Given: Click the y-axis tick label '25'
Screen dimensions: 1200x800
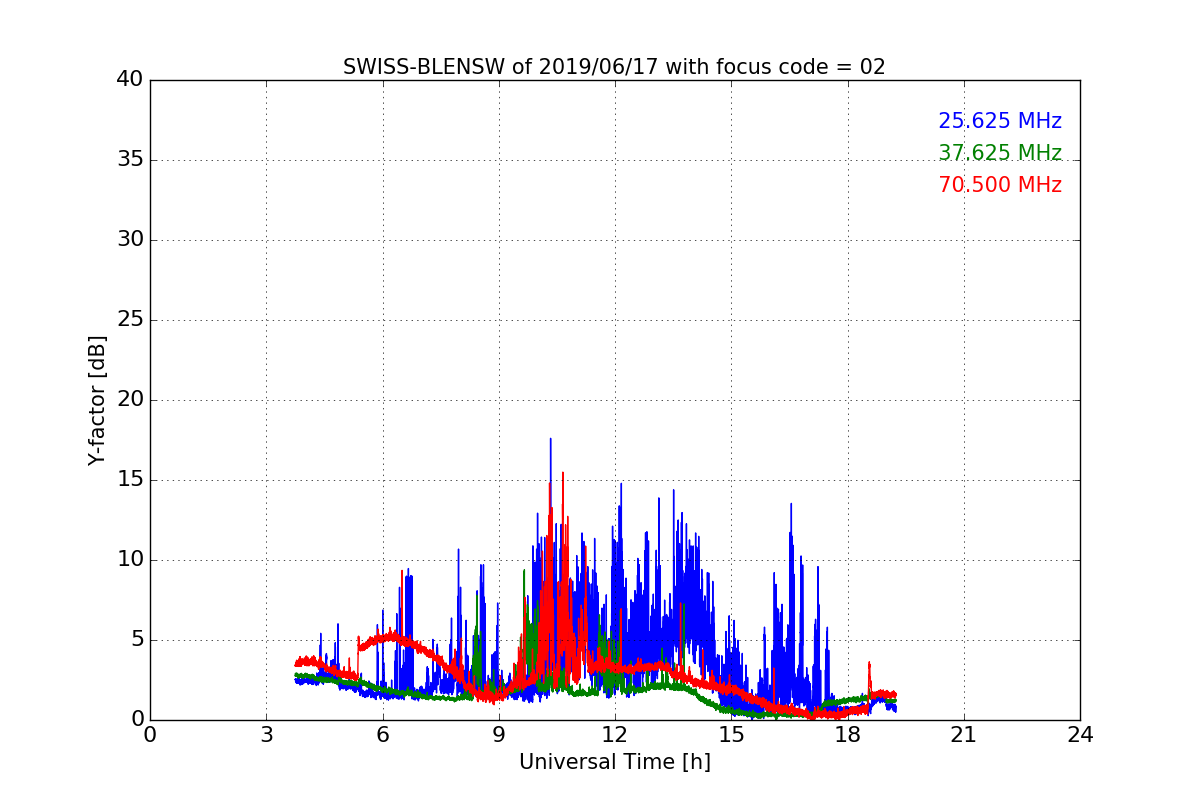Looking at the screenshot, I should [130, 320].
